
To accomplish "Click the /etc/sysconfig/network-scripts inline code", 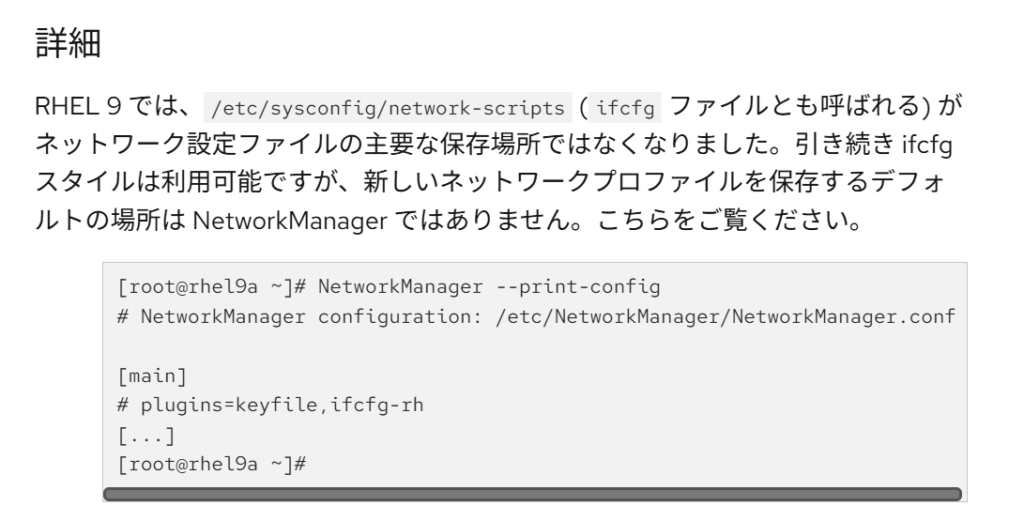I will (387, 105).
